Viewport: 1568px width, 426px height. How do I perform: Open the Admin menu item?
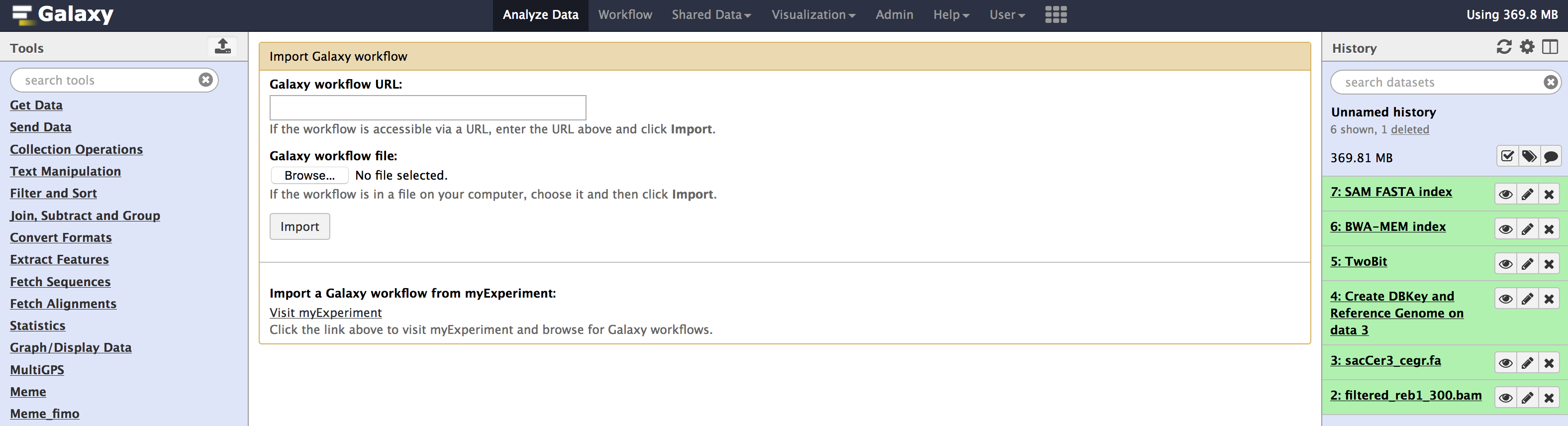point(893,14)
